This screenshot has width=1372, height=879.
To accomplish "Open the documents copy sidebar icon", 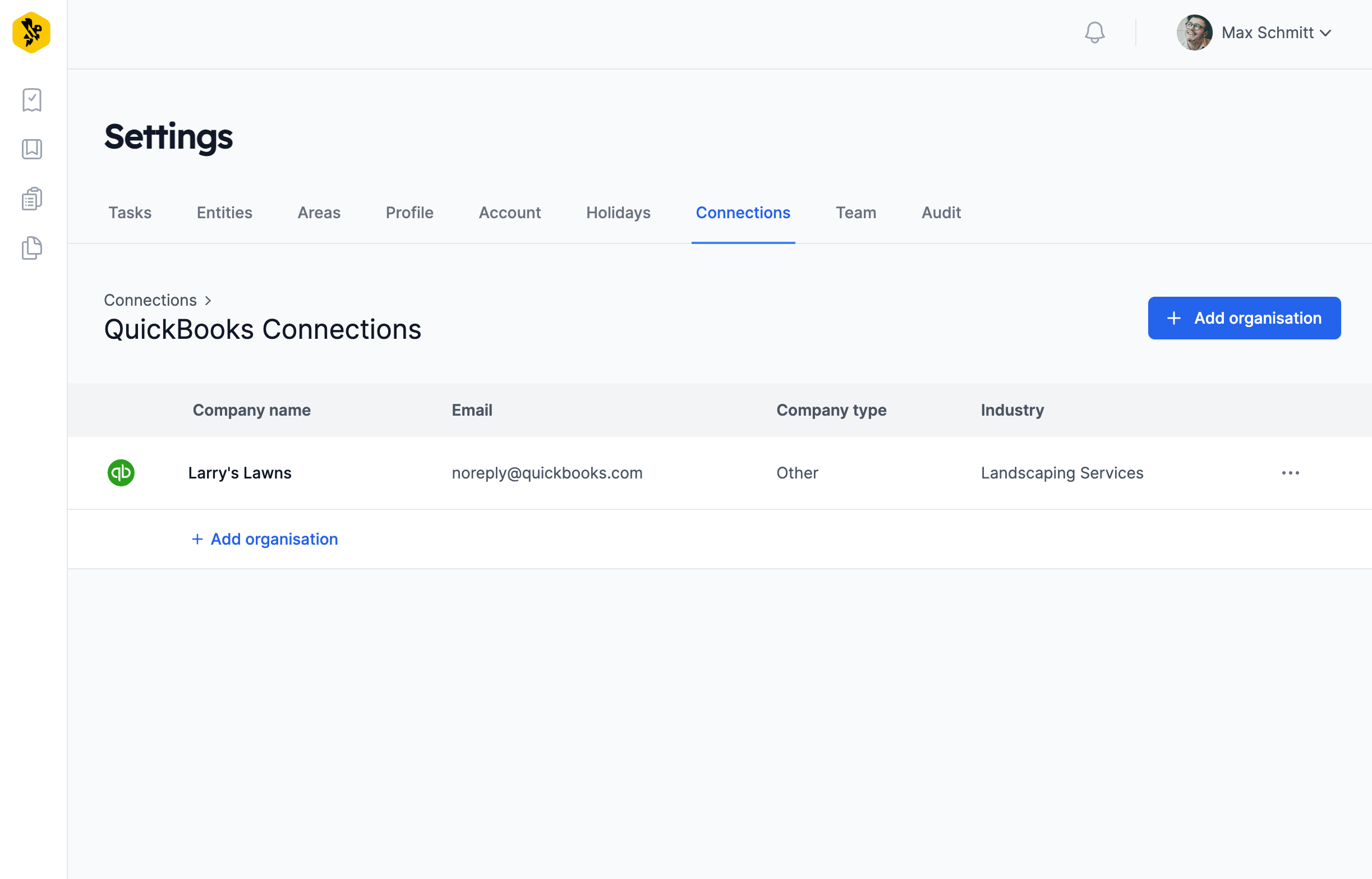I will point(32,248).
